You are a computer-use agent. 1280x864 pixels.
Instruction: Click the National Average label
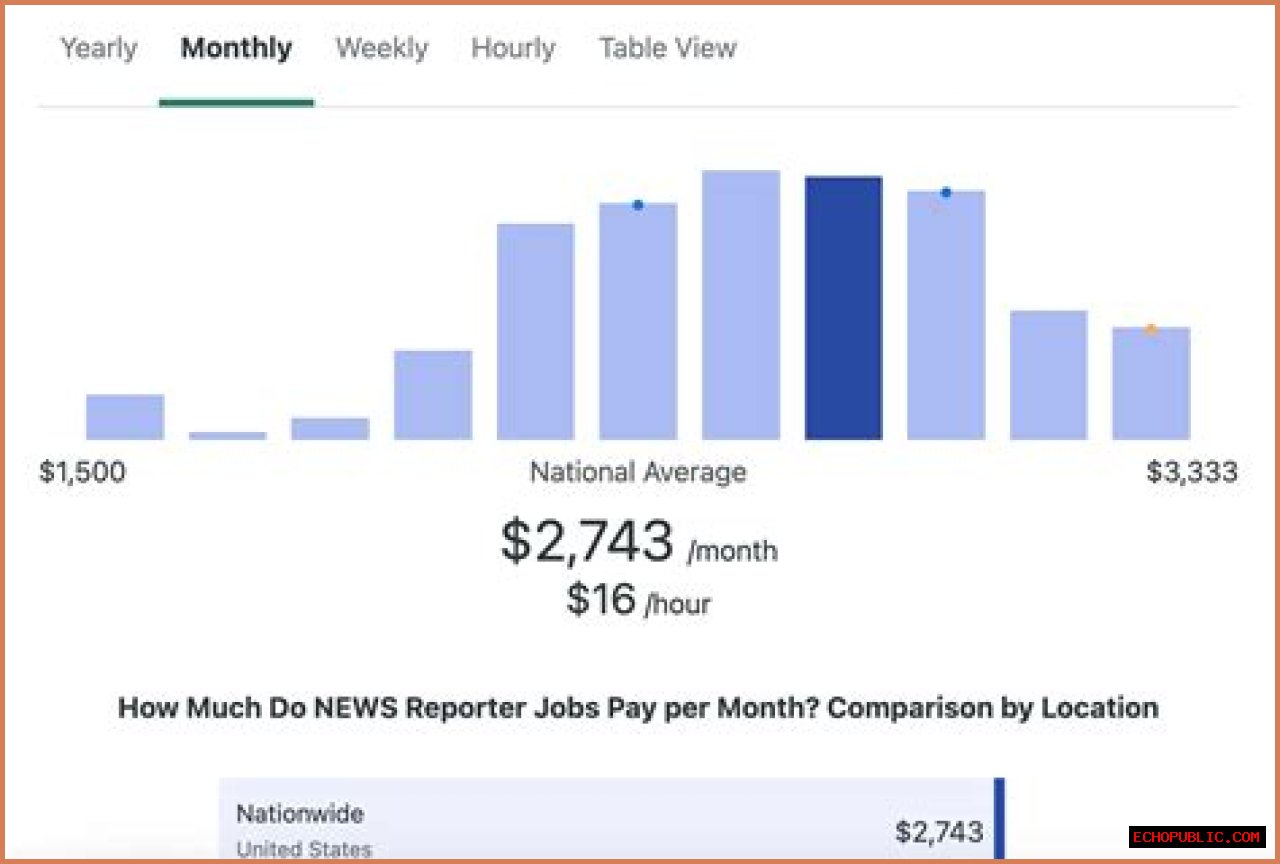click(x=638, y=472)
